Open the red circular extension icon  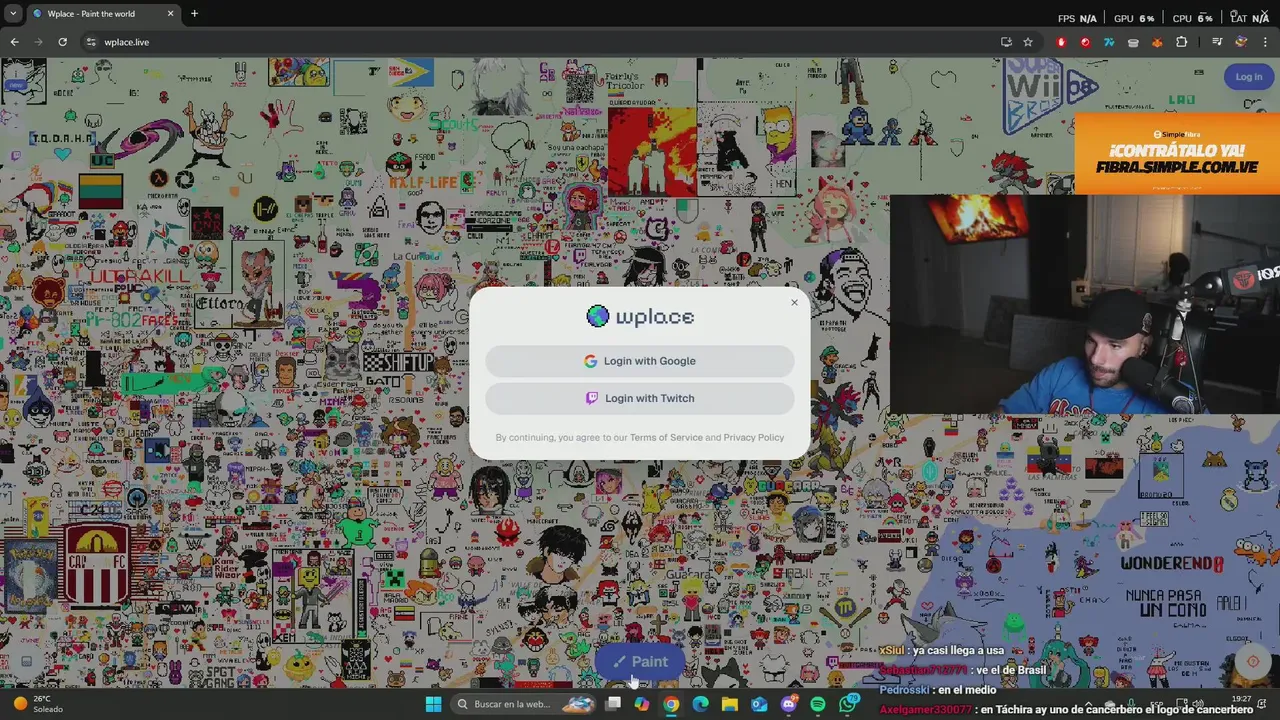click(x=1085, y=42)
